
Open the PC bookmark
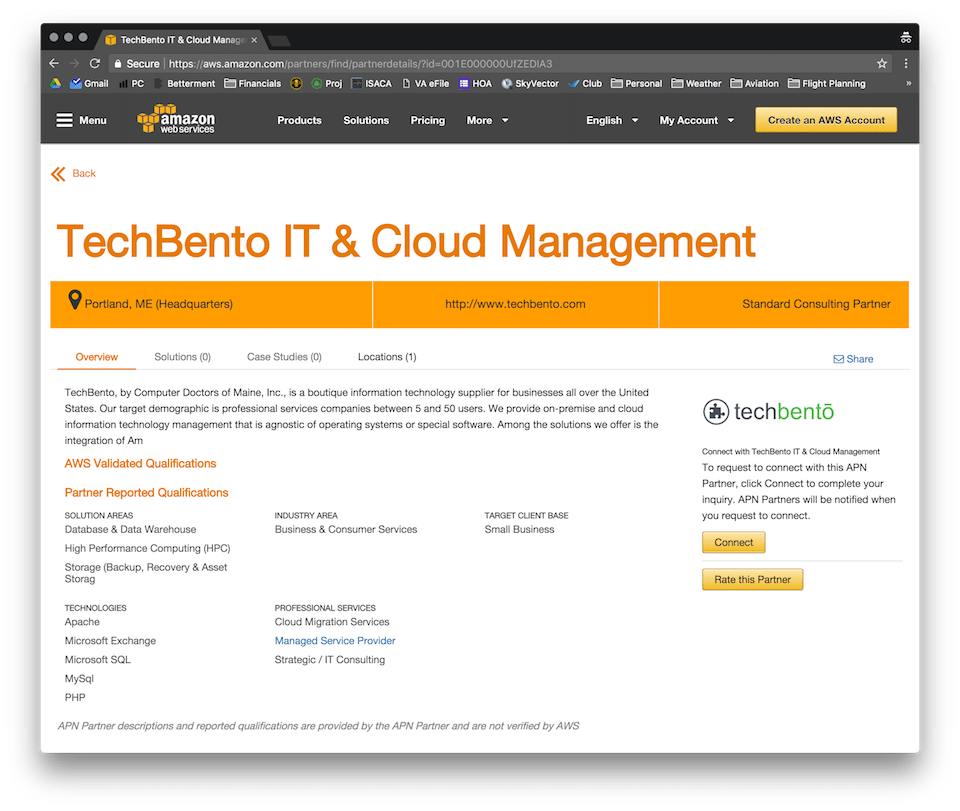pyautogui.click(x=132, y=83)
